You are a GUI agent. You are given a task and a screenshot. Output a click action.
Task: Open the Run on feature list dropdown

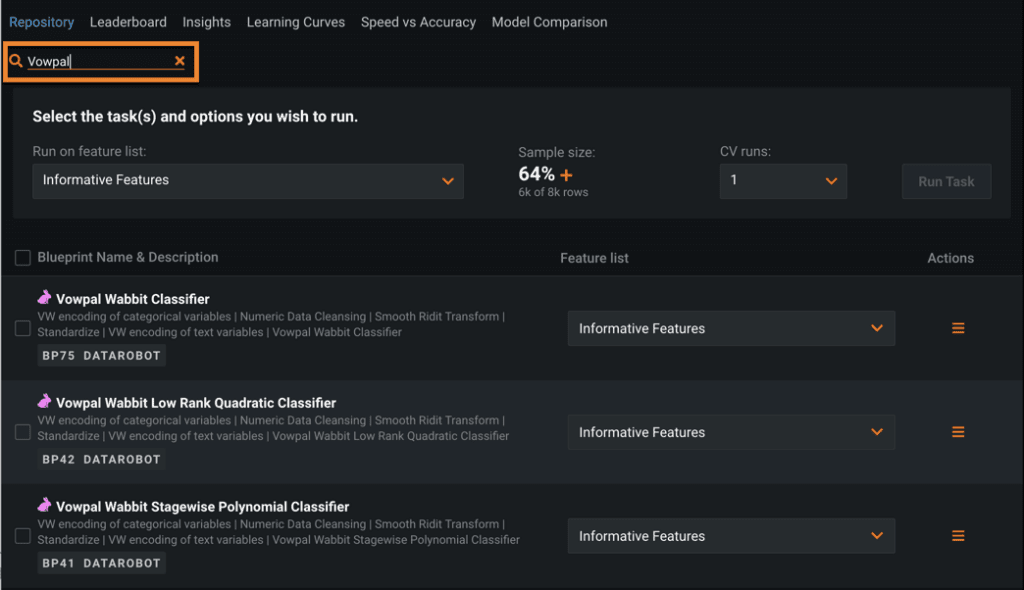pyautogui.click(x=248, y=181)
